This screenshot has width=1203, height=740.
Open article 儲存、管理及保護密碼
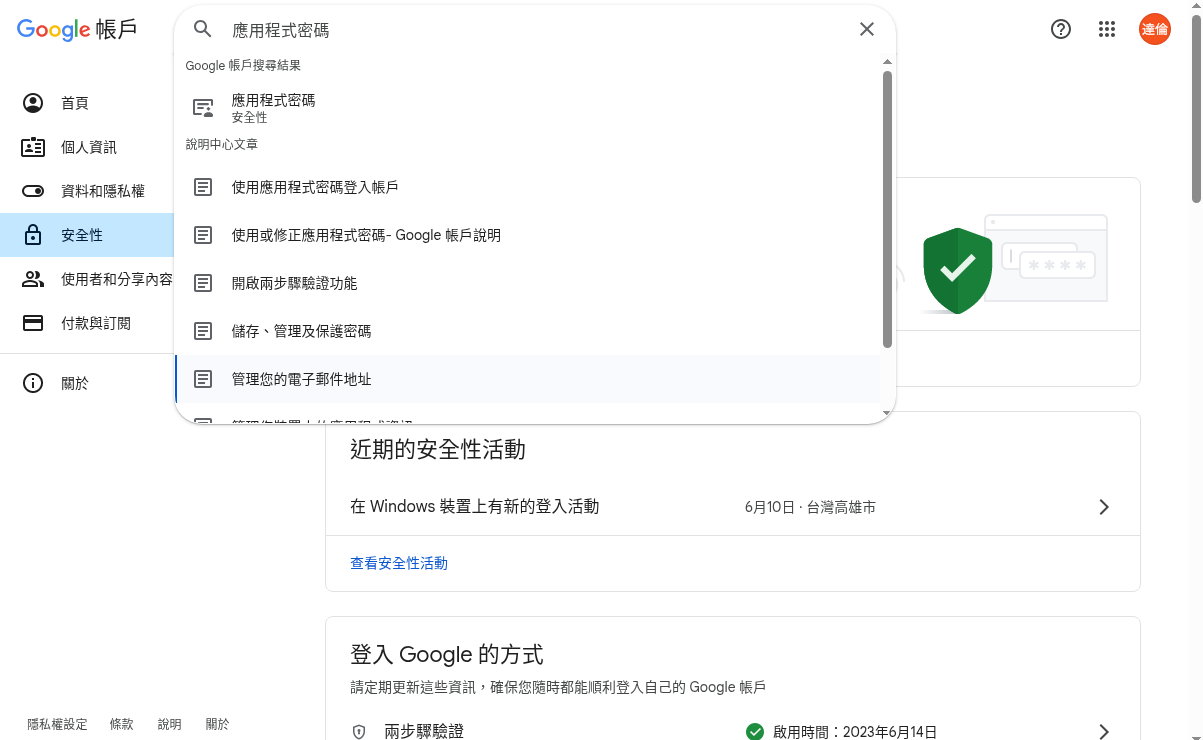(528, 331)
